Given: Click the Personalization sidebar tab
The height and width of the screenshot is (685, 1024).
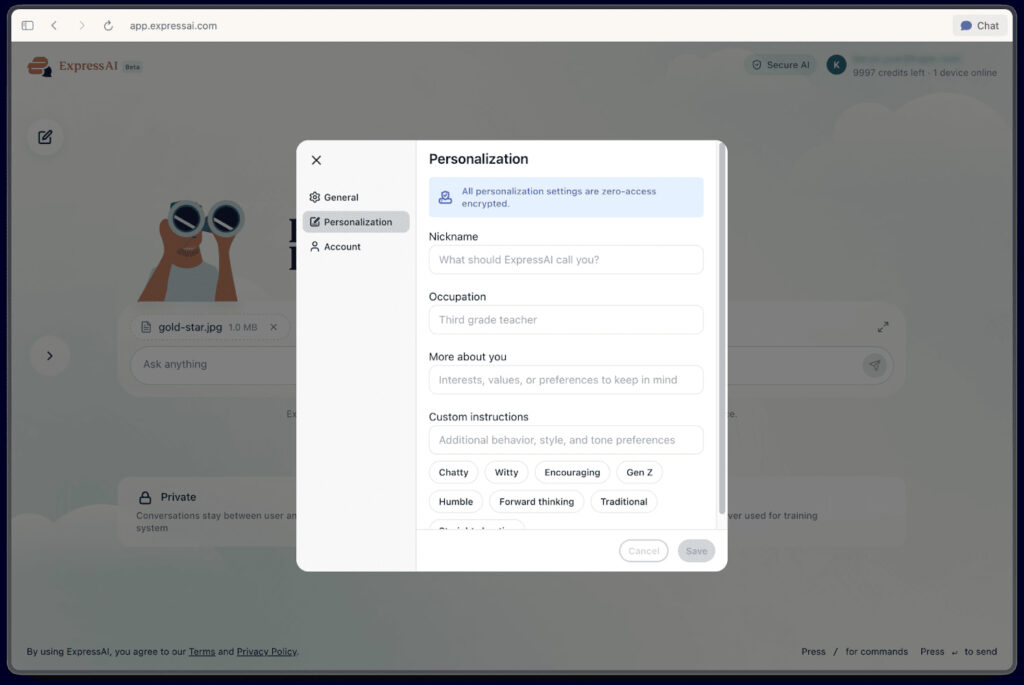Looking at the screenshot, I should pos(356,222).
